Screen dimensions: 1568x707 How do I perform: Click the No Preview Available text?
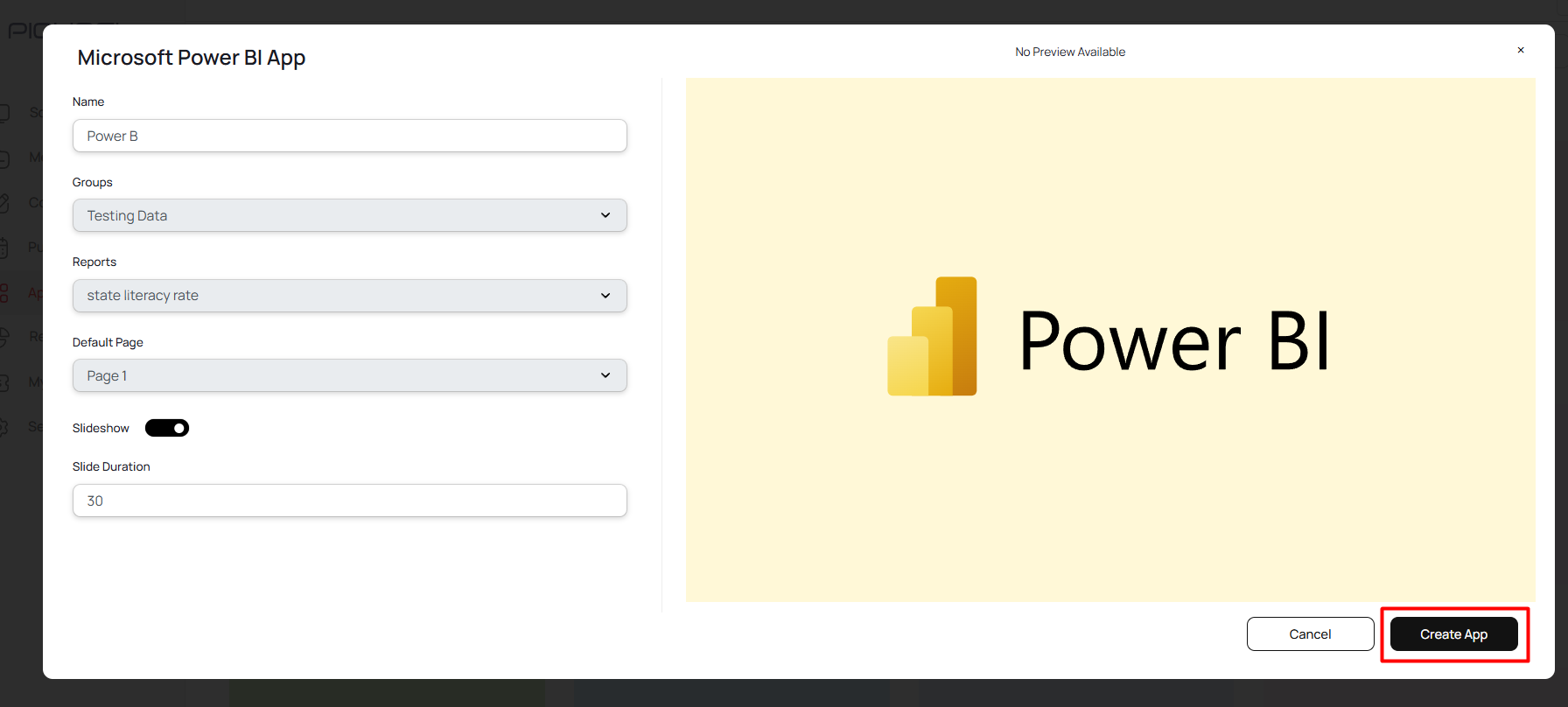[x=1070, y=52]
